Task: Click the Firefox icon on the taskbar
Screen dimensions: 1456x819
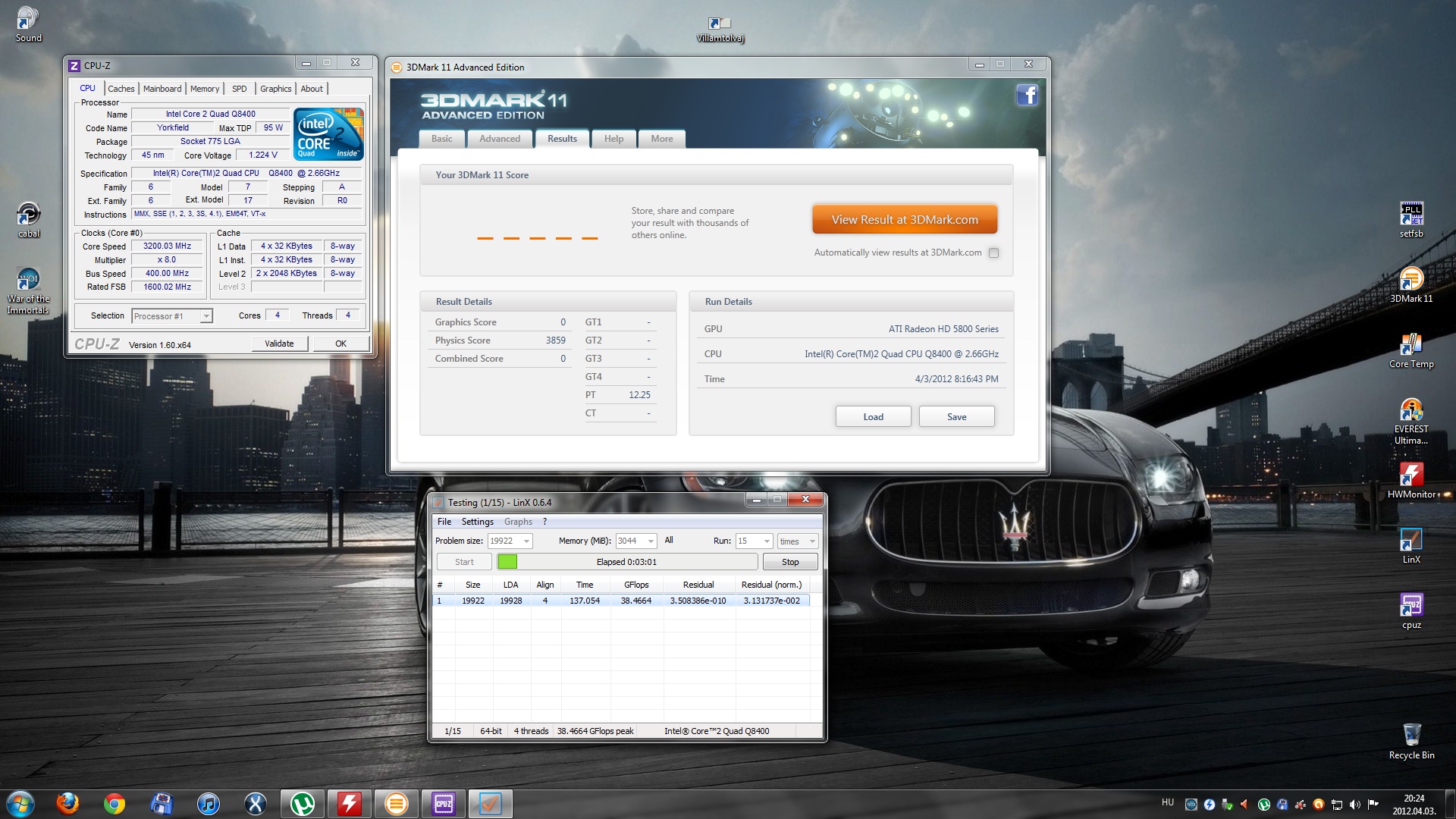Action: tap(67, 803)
